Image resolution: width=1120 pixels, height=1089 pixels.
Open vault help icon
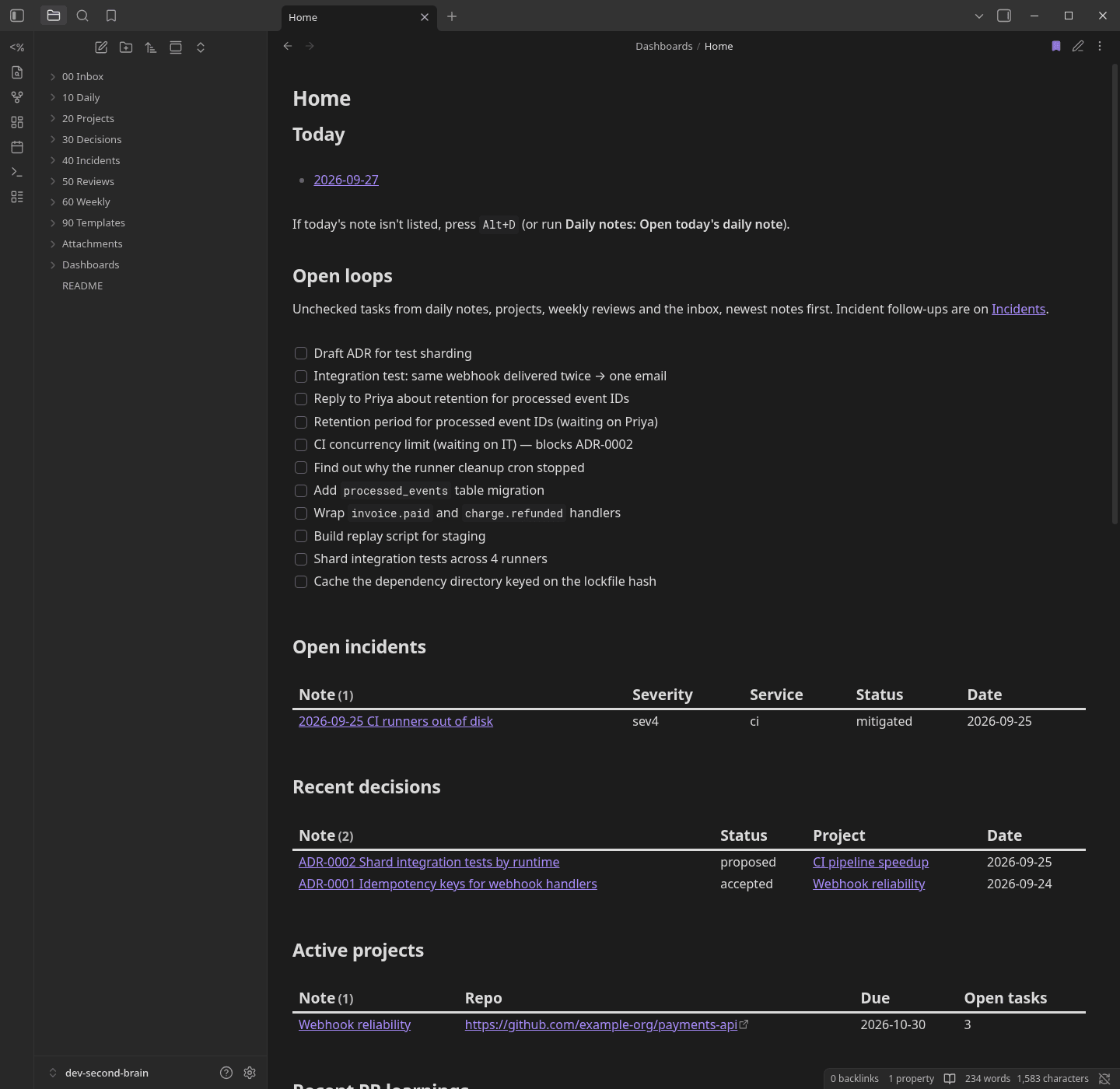coord(226,1073)
